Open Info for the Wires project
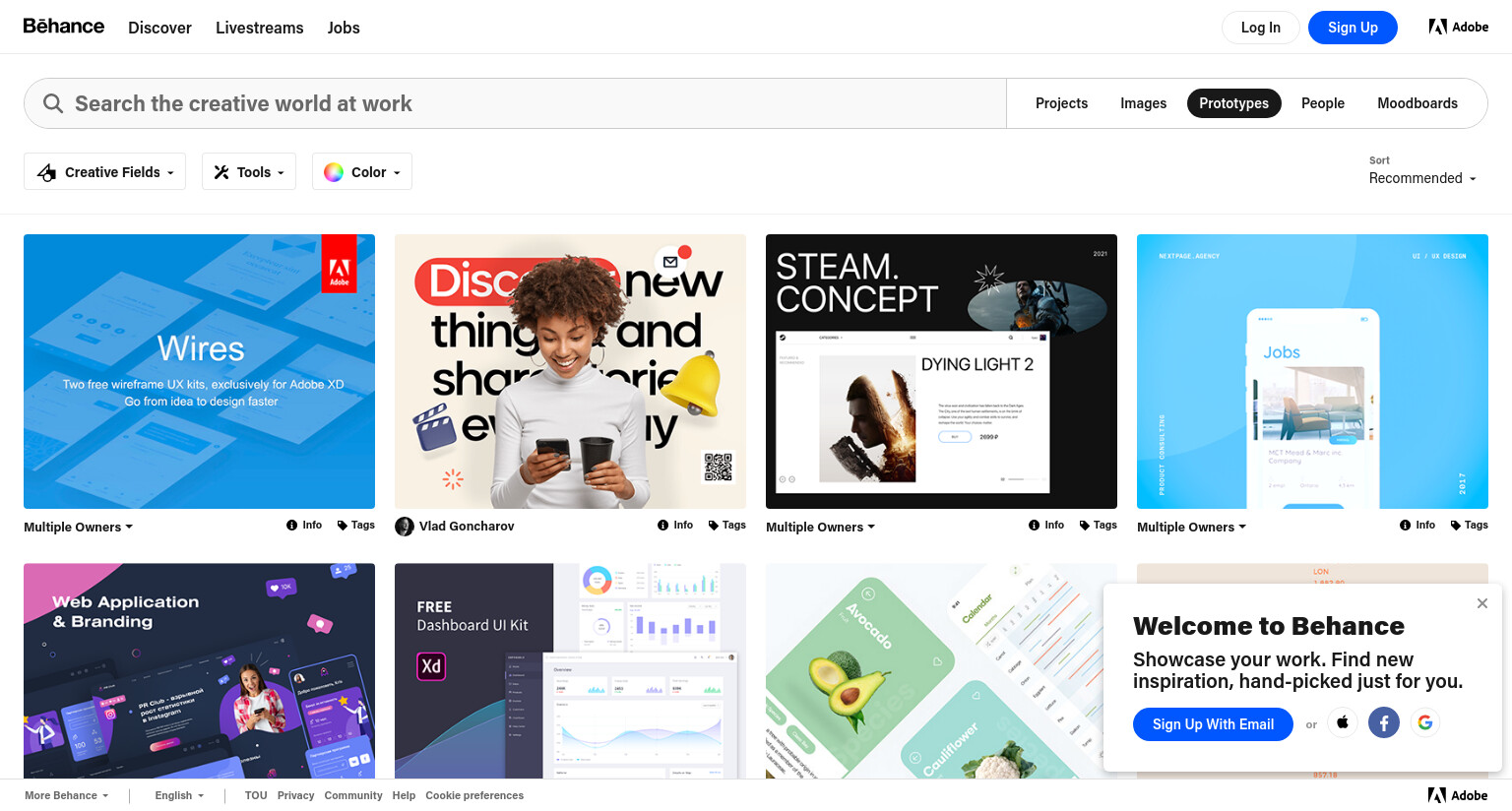This screenshot has width=1512, height=811. click(304, 526)
